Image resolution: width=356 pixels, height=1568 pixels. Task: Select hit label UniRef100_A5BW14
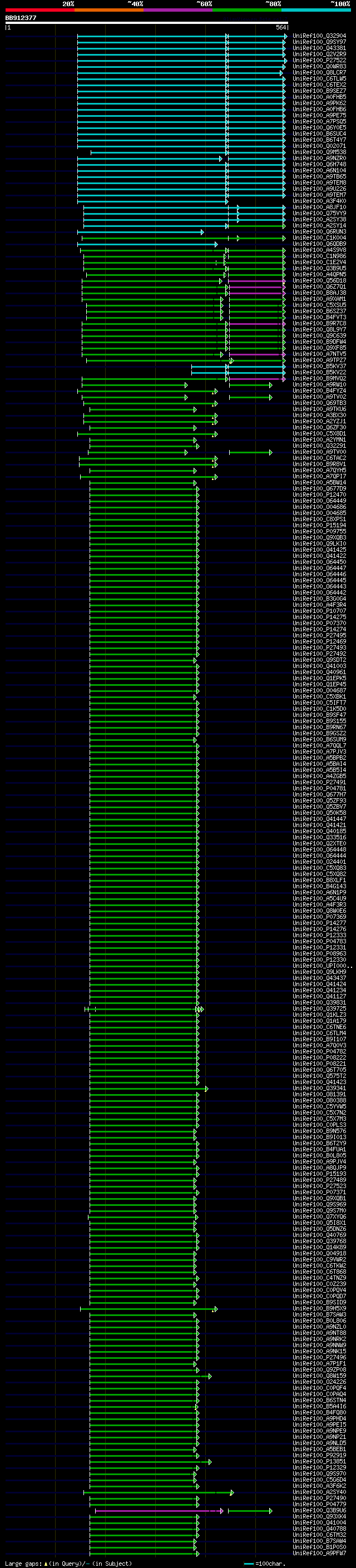tap(319, 483)
